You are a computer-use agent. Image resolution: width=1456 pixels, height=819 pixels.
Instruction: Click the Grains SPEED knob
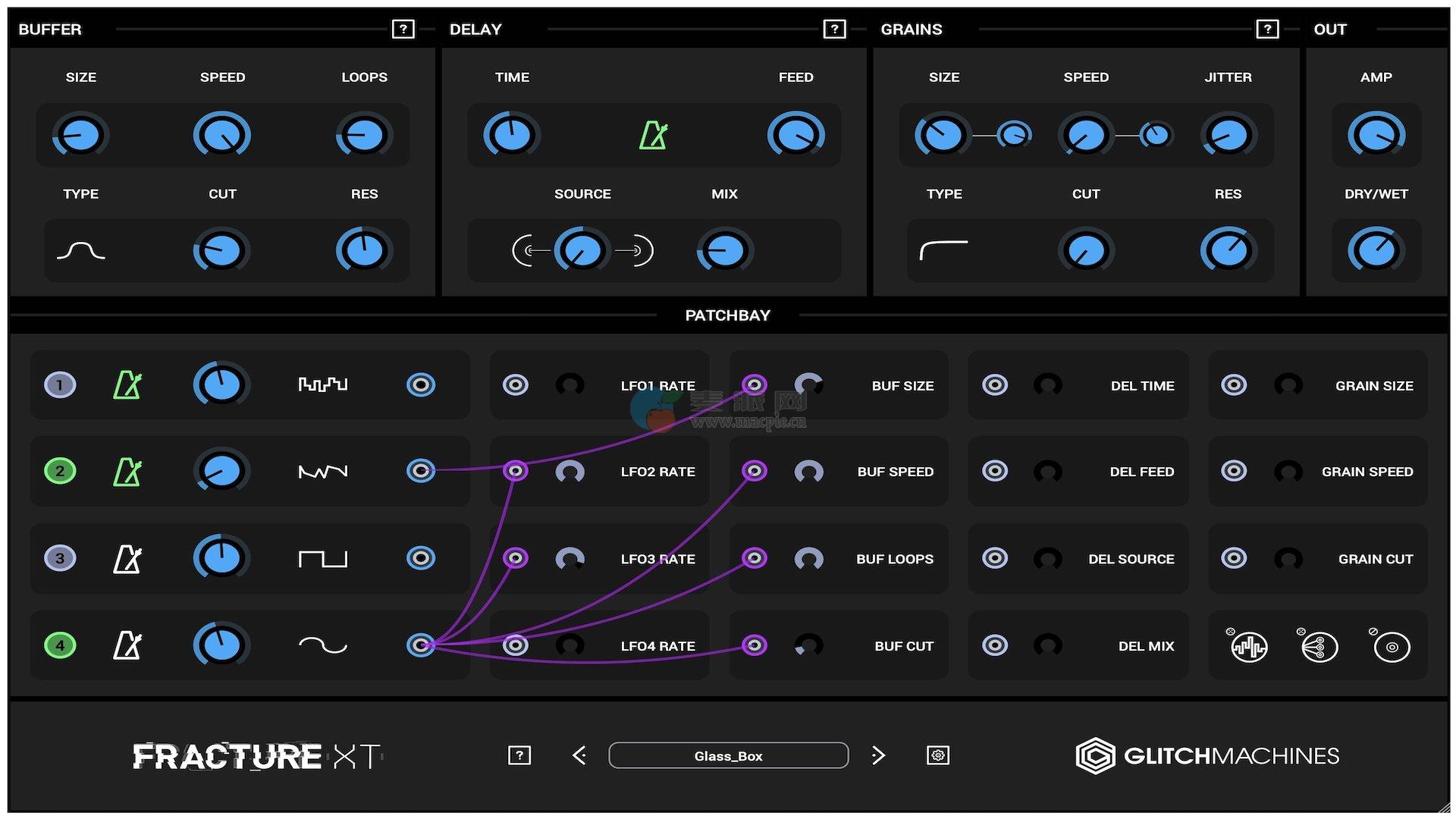click(x=1086, y=135)
